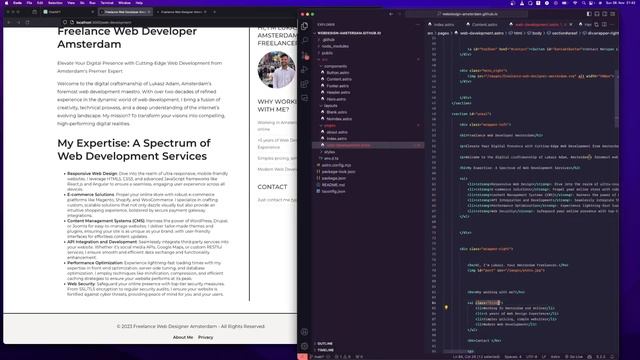Go back using the VS Code title bar arrow
The image size is (640, 360).
click(x=391, y=14)
